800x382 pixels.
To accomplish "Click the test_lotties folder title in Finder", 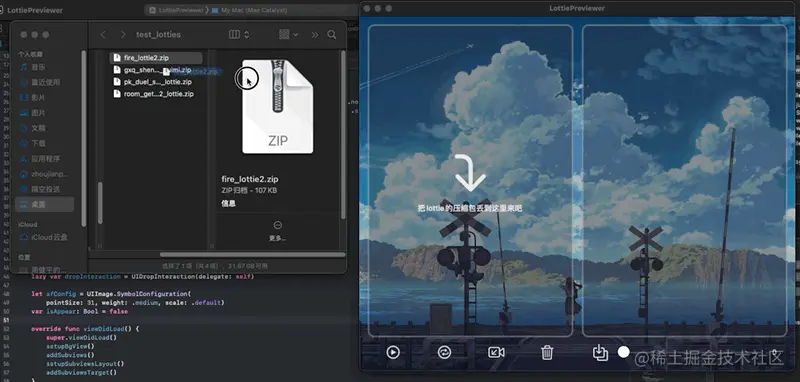I will coord(158,35).
